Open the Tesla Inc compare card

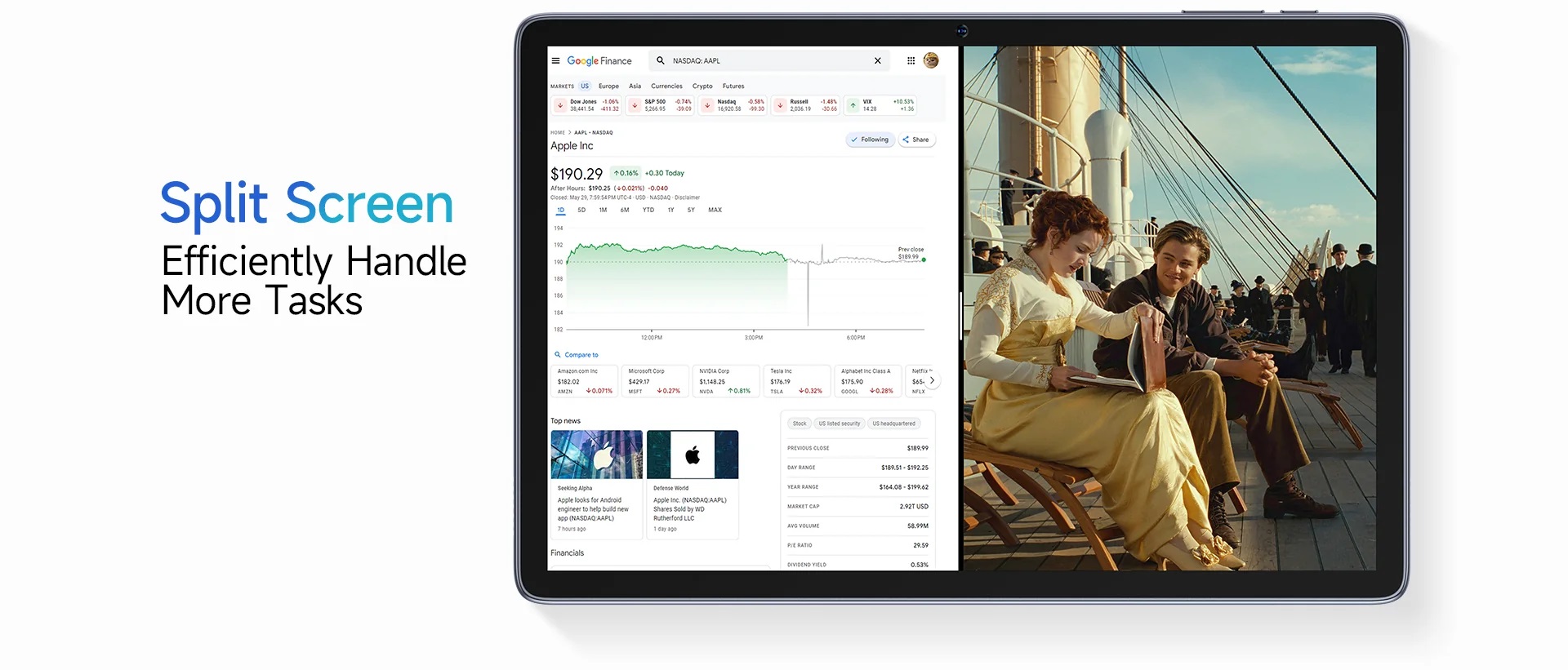click(x=798, y=381)
